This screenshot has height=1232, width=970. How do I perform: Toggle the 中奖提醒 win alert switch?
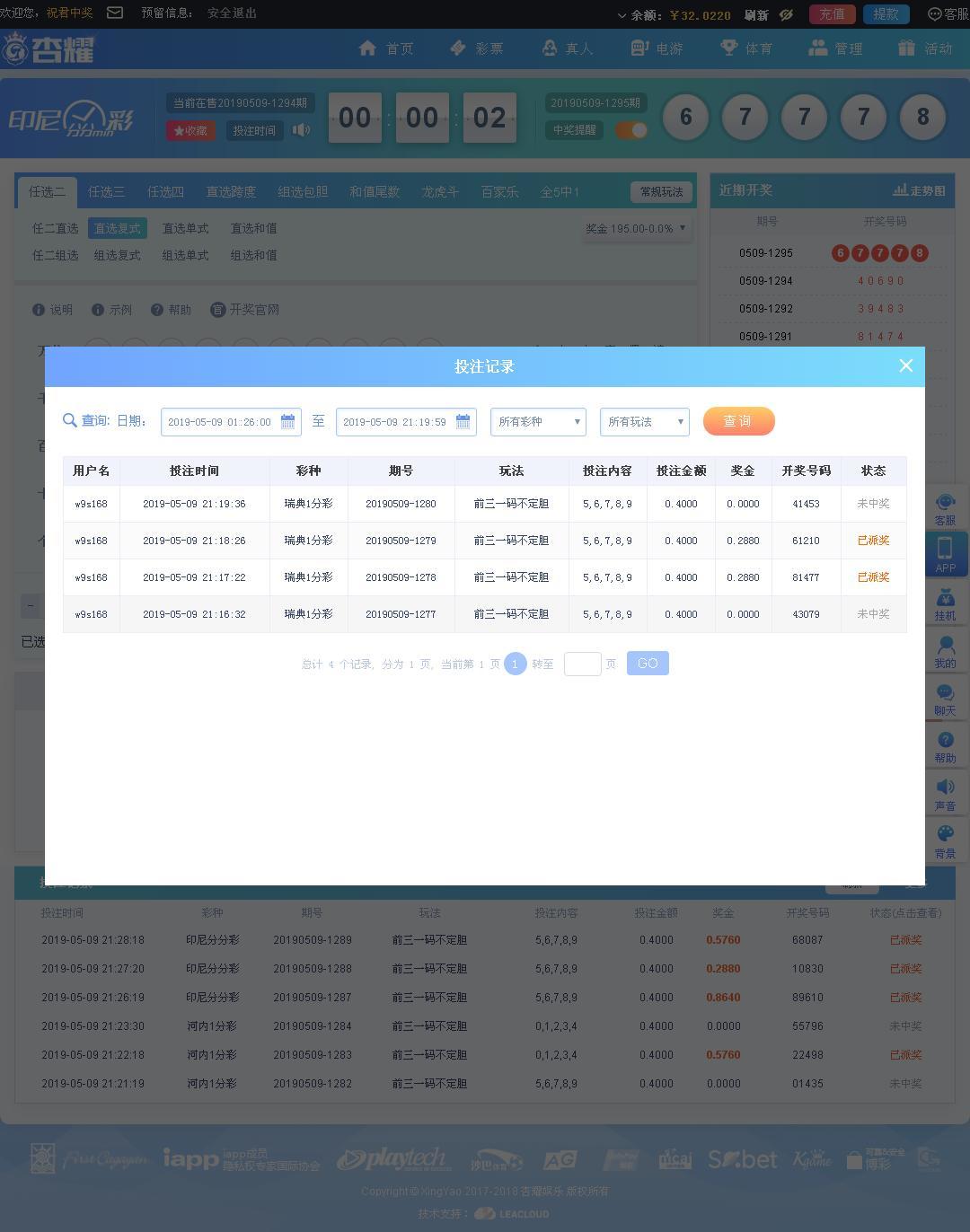point(631,130)
